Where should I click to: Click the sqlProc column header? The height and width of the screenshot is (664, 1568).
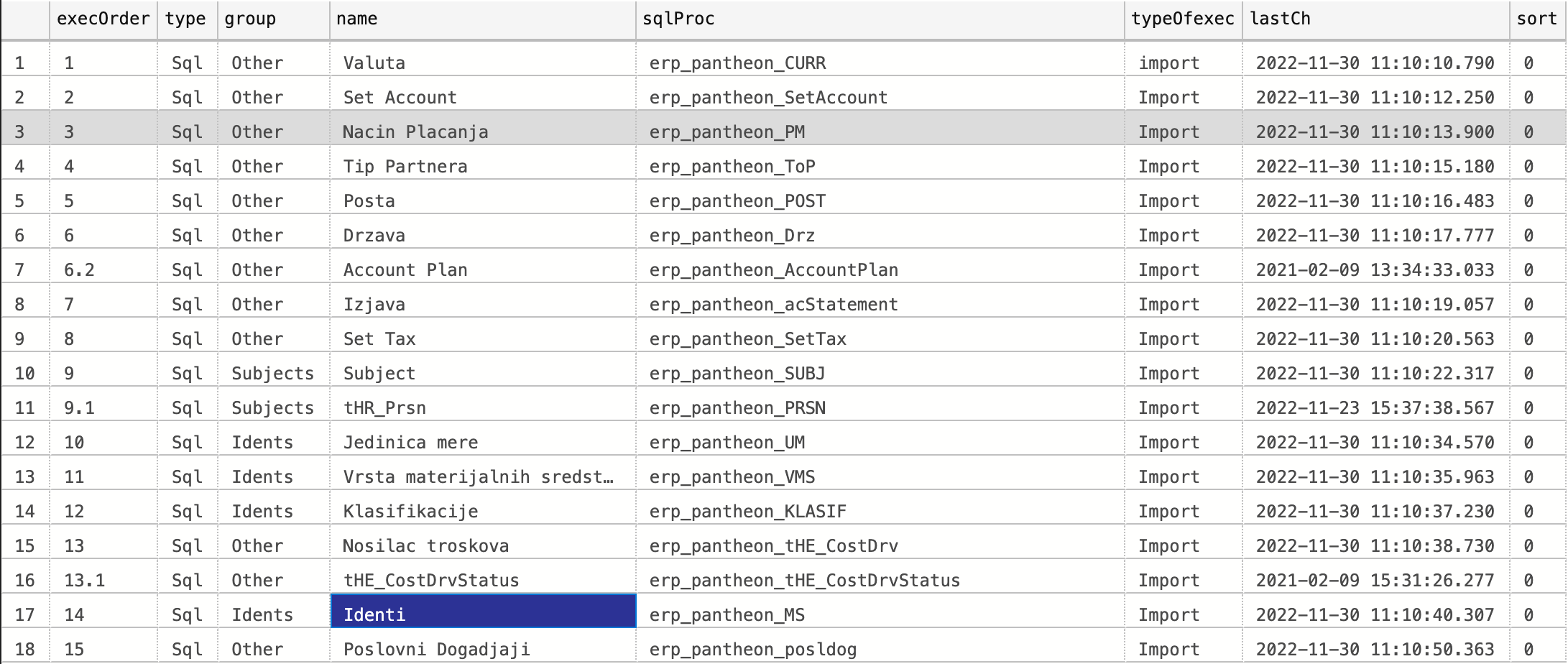click(879, 19)
